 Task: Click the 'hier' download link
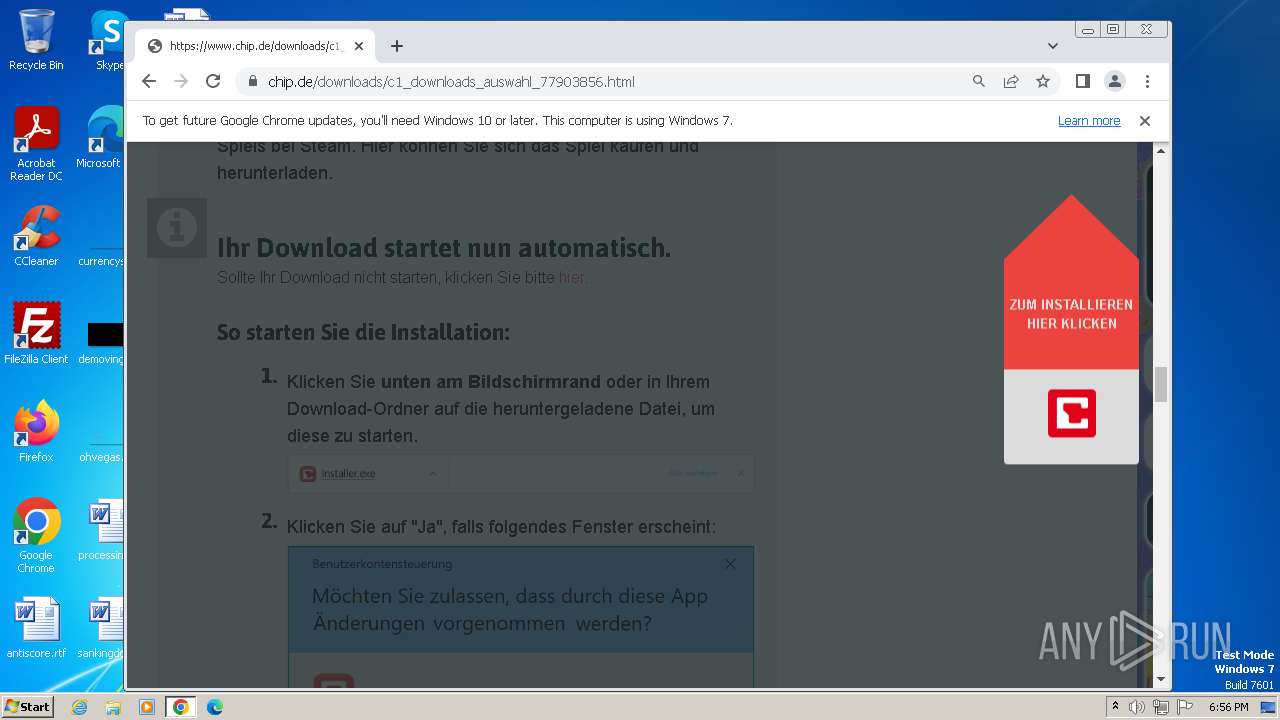pyautogui.click(x=571, y=278)
